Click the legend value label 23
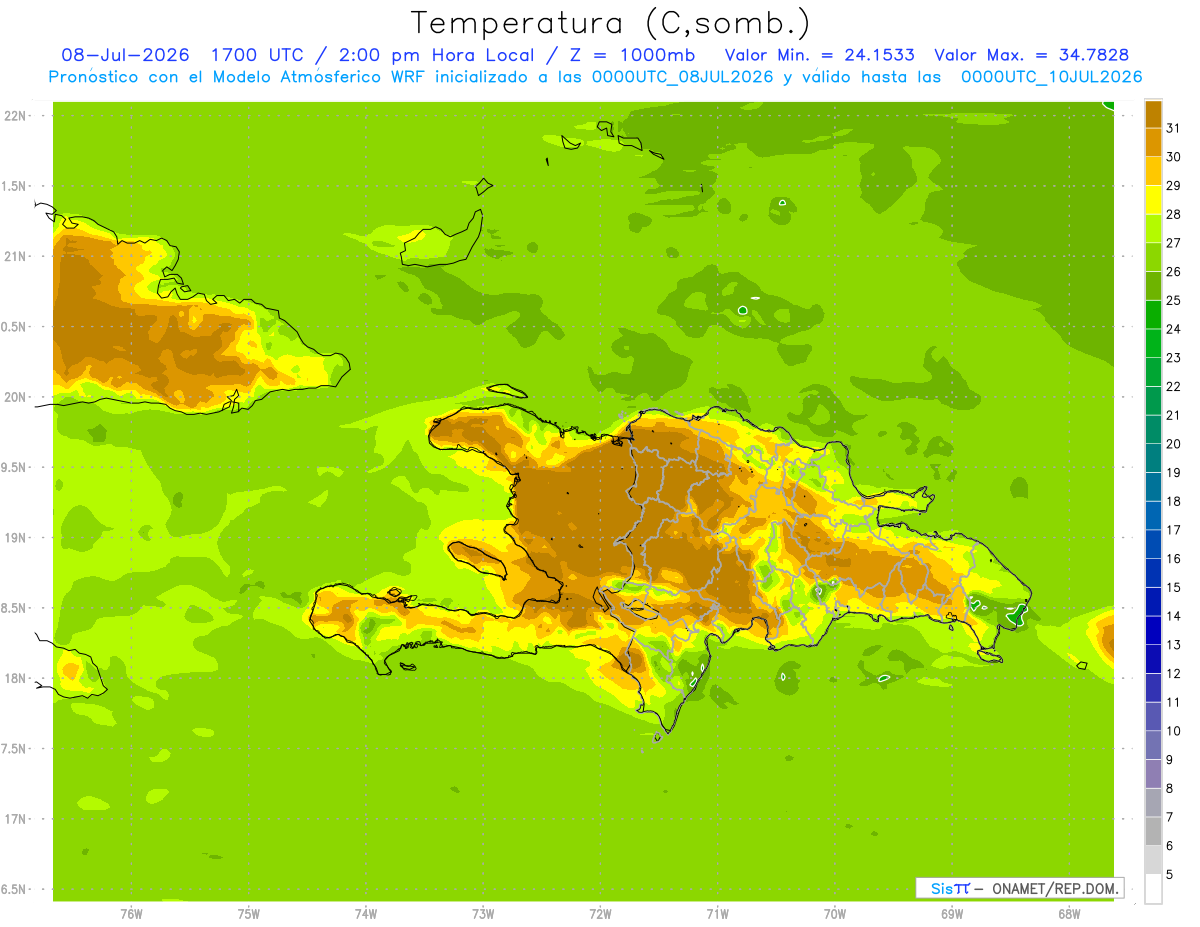 coord(1174,358)
